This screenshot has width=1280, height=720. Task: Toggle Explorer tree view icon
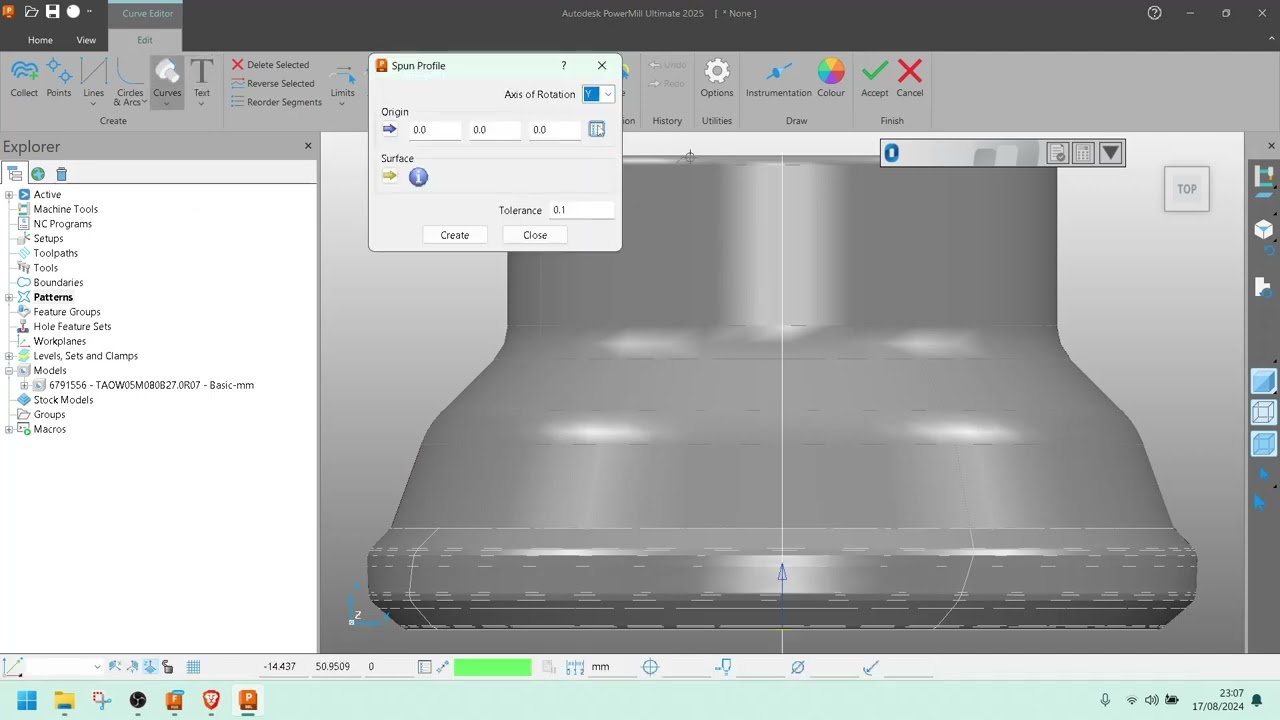pos(14,174)
